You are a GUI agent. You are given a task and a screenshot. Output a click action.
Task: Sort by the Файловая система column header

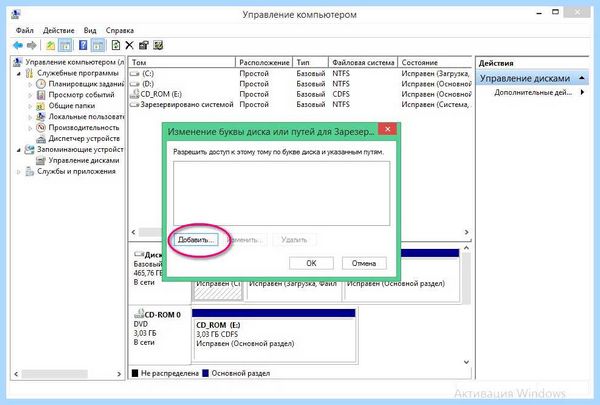point(363,62)
